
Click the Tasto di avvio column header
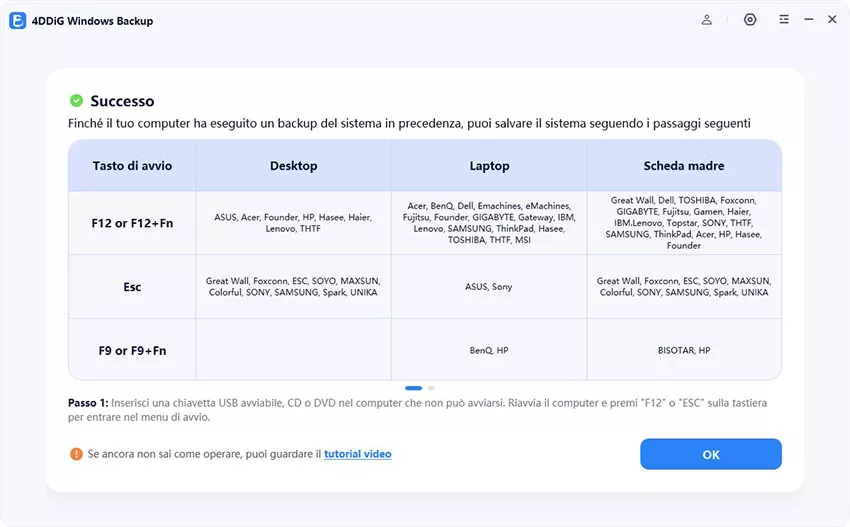click(132, 166)
